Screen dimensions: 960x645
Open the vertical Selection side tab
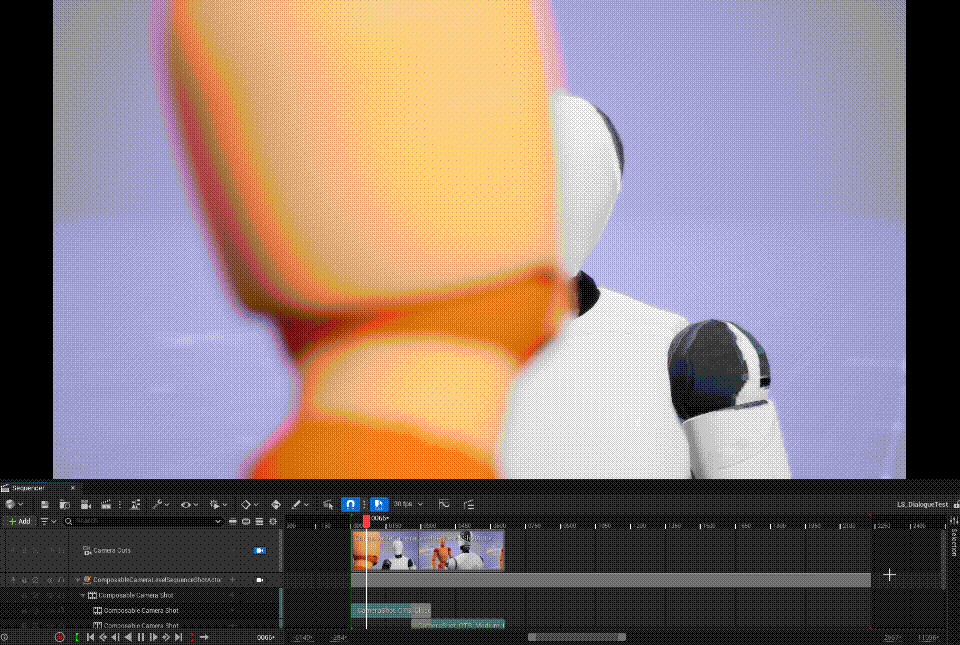click(954, 543)
